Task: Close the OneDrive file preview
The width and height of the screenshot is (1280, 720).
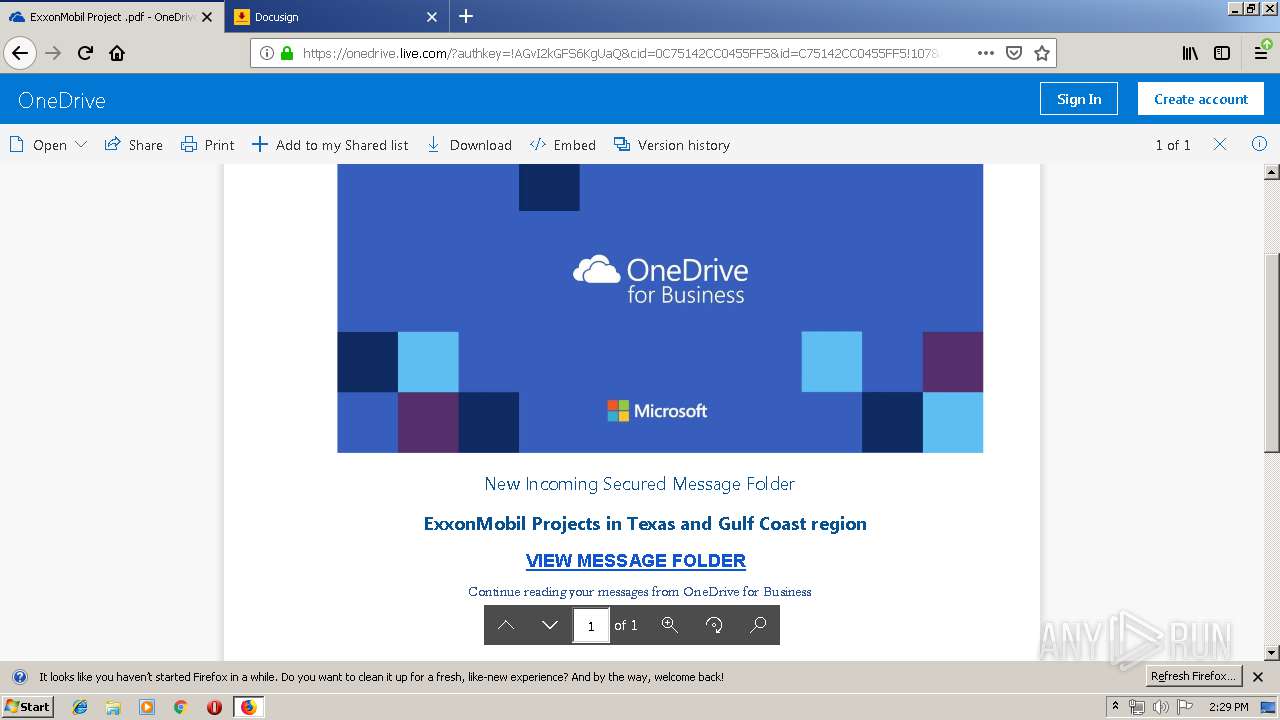Action: [x=1220, y=144]
